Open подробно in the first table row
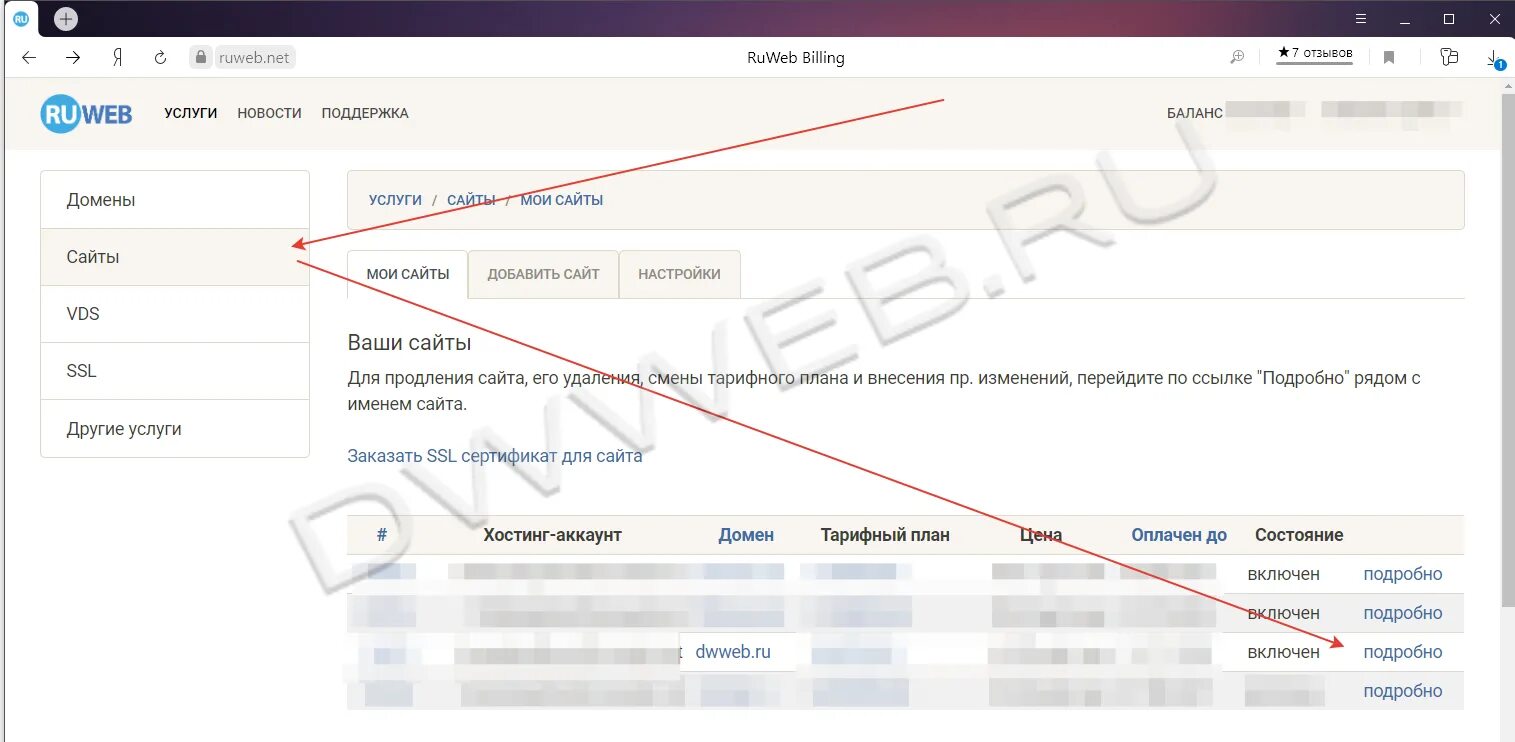 (x=1403, y=574)
